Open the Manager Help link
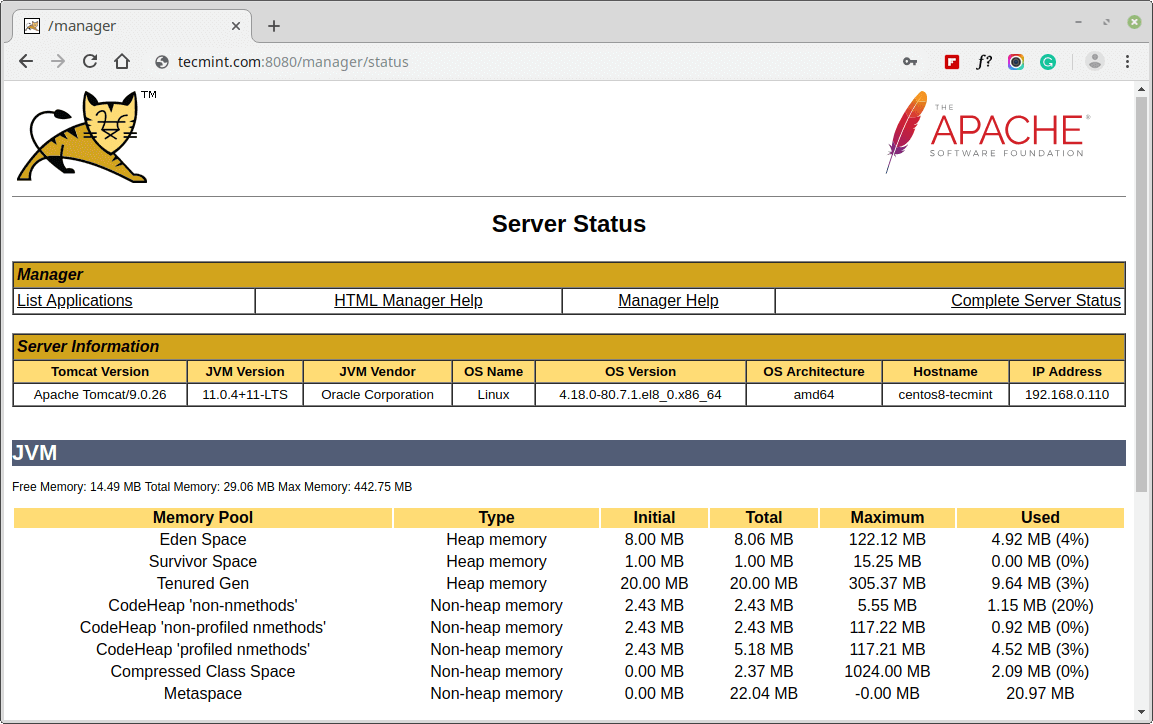1153x724 pixels. point(668,301)
